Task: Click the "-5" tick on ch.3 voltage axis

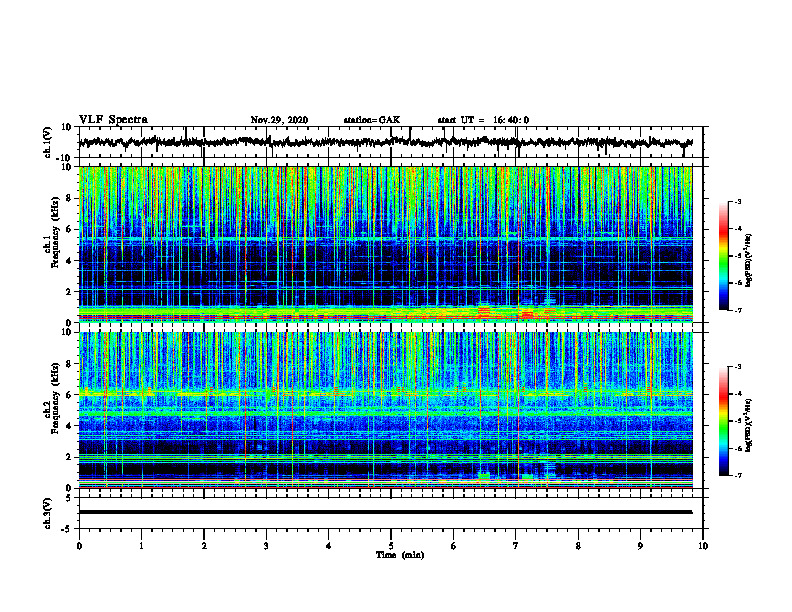Action: point(67,529)
